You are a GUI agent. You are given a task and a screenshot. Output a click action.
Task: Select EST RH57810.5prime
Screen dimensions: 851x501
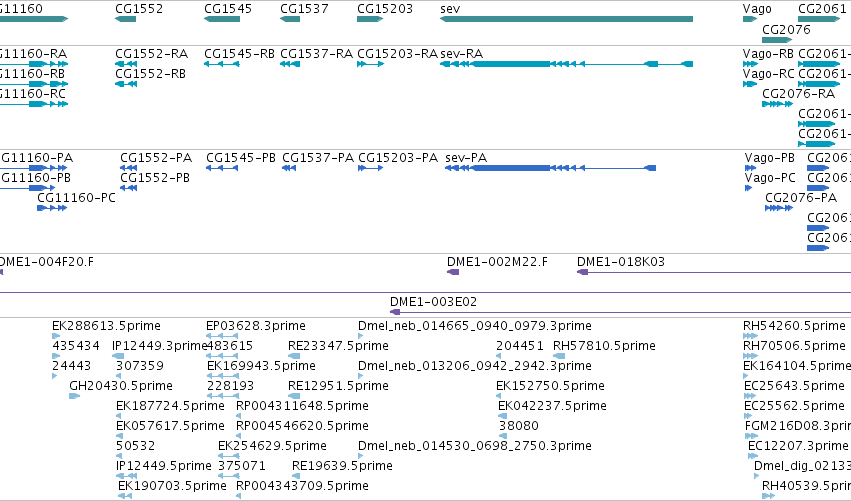click(604, 346)
